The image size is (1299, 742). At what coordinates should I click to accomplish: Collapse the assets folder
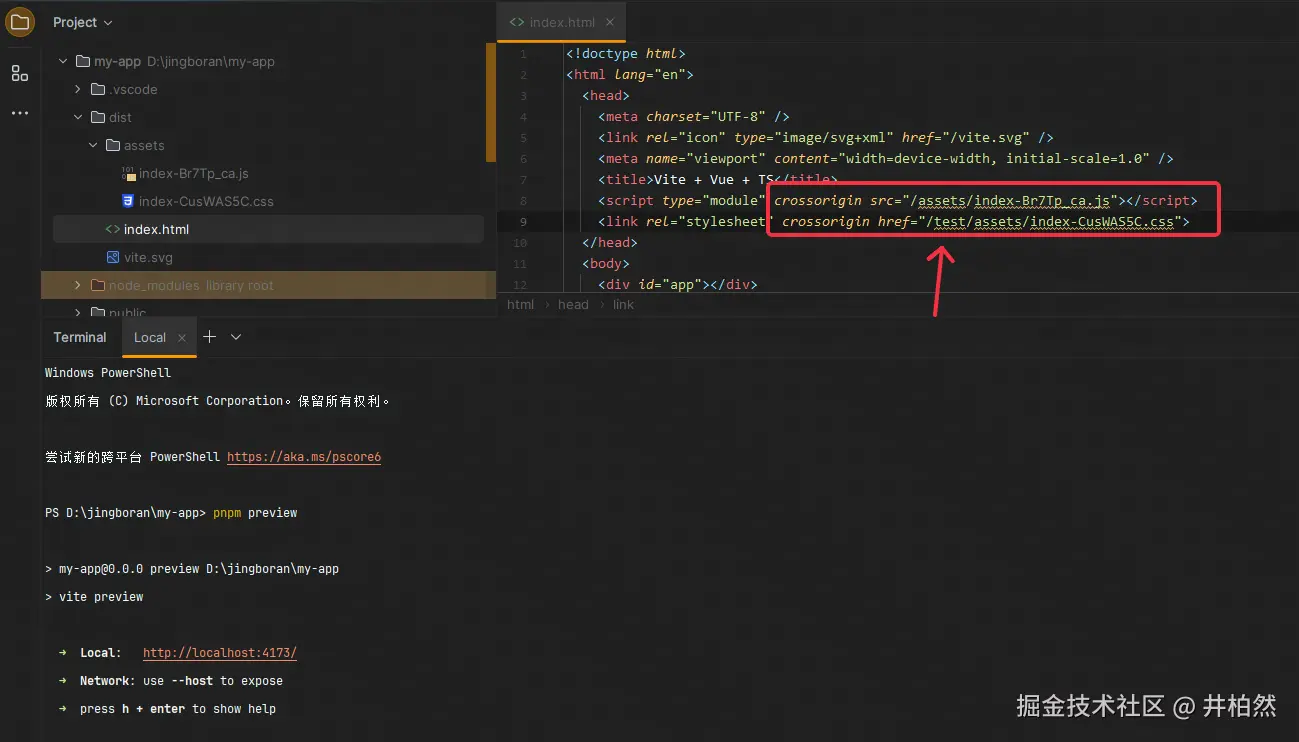(x=94, y=145)
